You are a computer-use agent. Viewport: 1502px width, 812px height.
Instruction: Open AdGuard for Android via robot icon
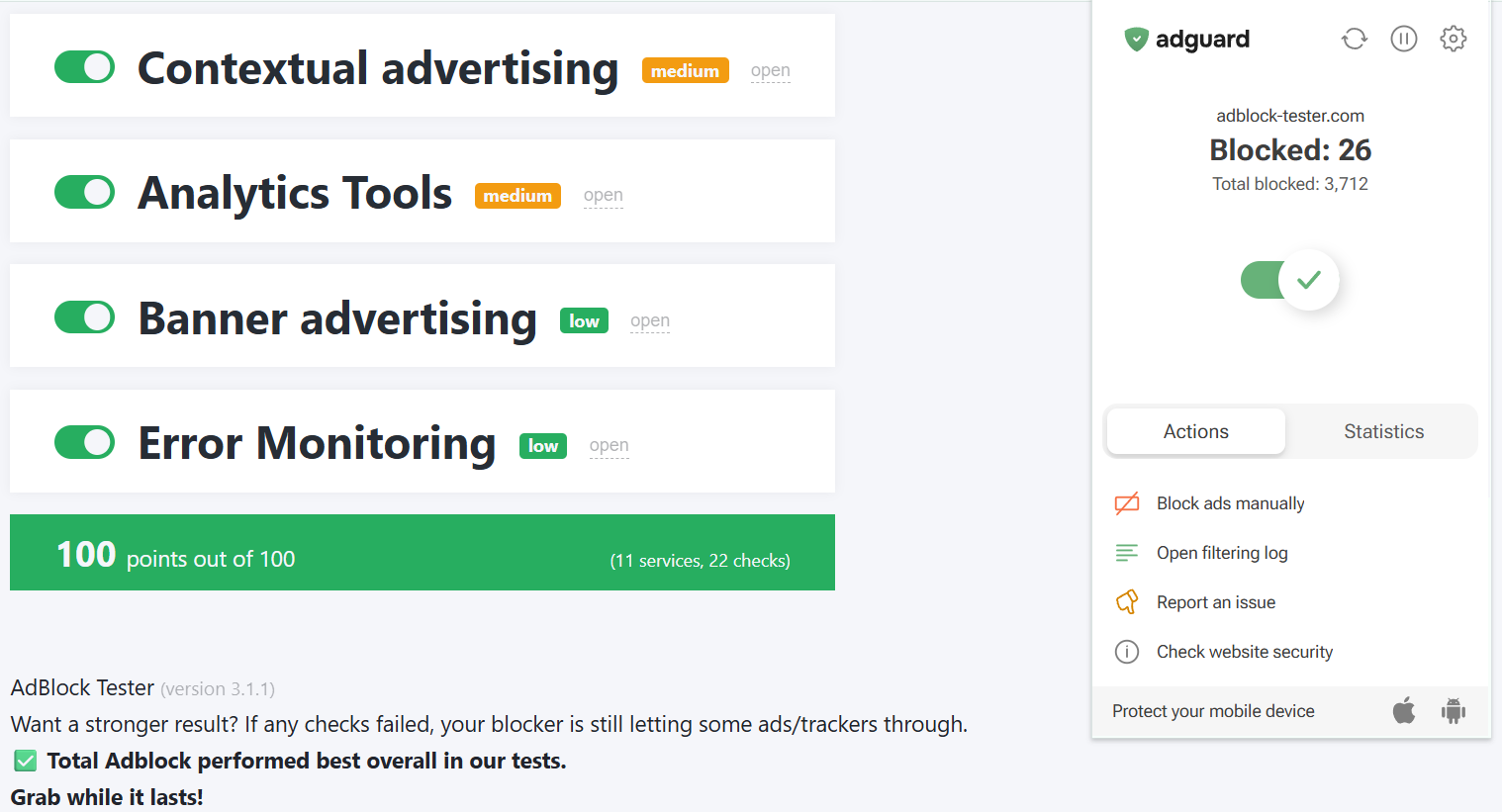pyautogui.click(x=1454, y=710)
